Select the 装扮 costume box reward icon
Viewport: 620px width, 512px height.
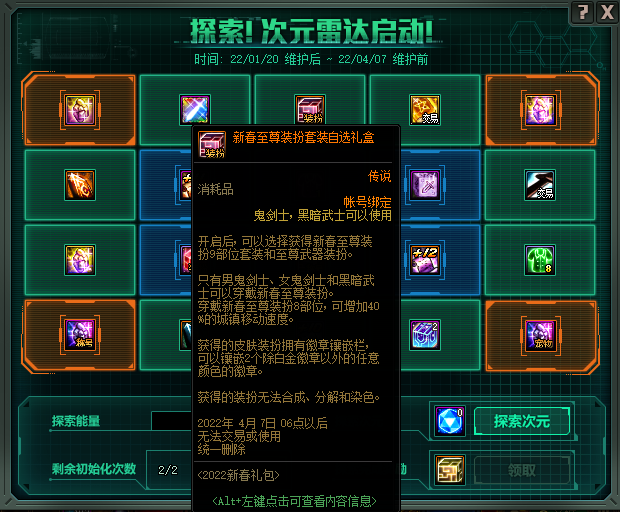point(310,110)
